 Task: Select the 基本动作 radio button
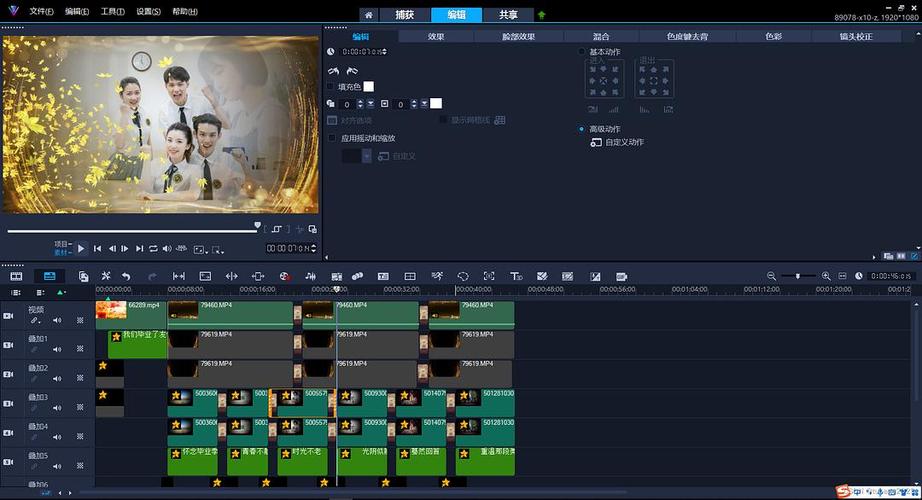pyautogui.click(x=582, y=51)
